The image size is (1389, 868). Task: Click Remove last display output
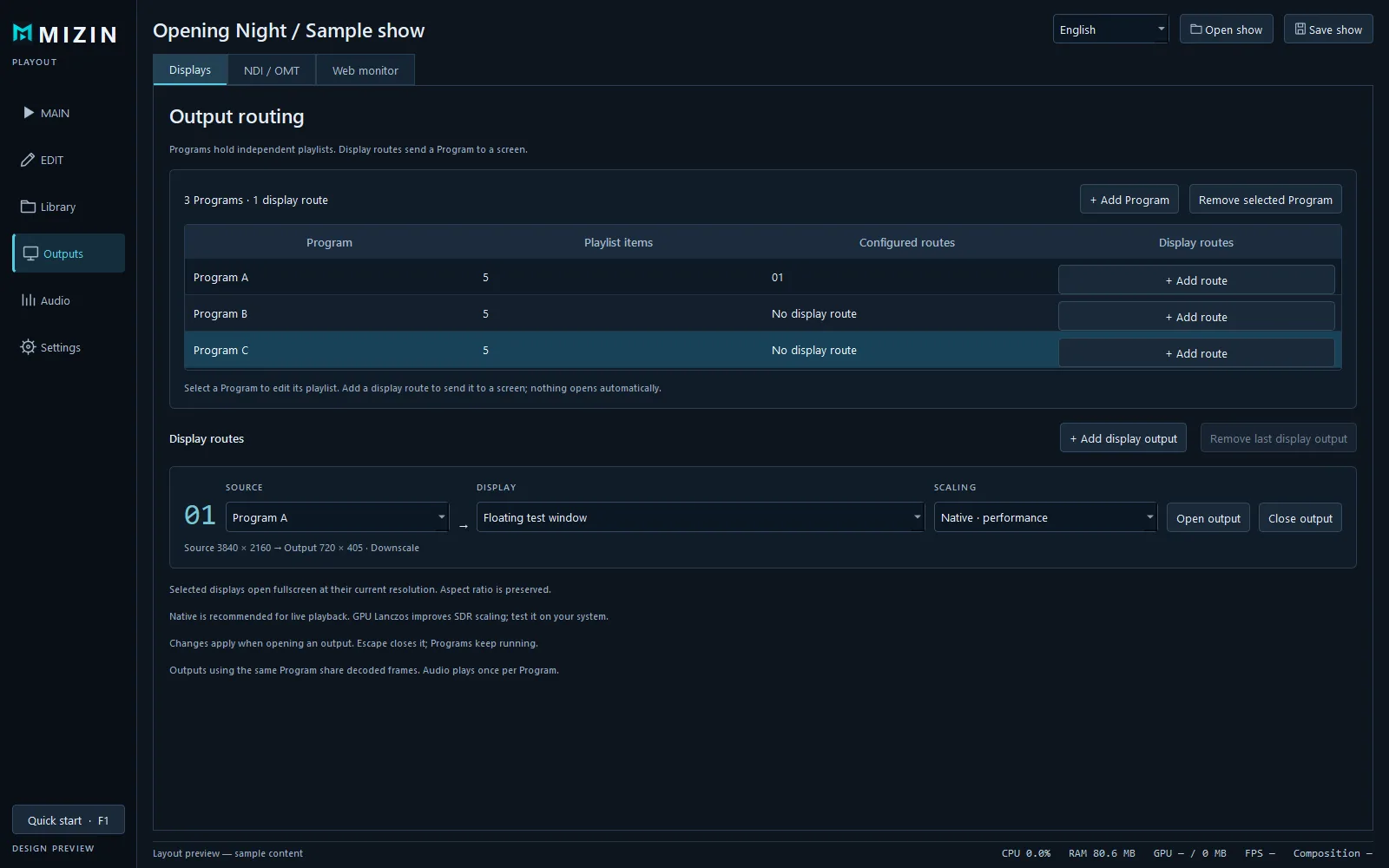coord(1279,438)
